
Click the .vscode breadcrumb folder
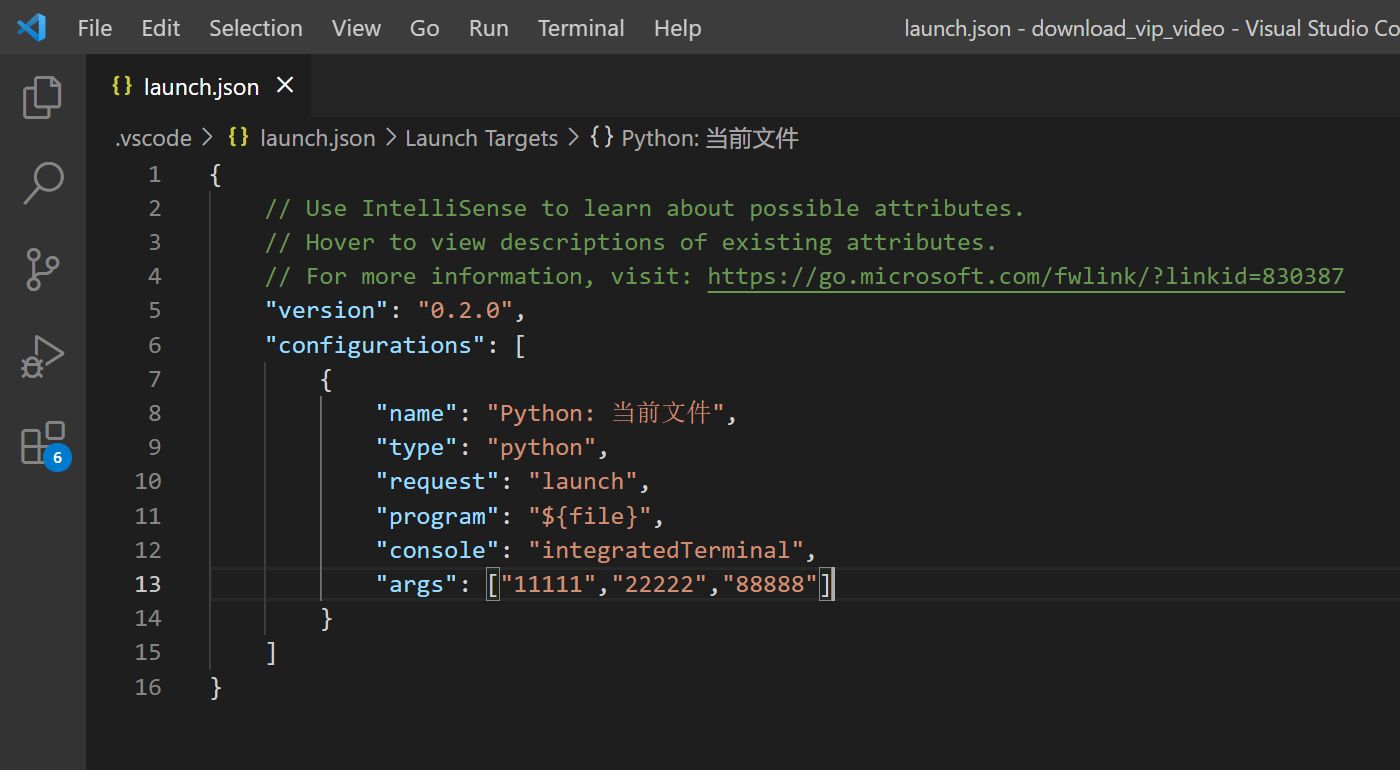[x=153, y=138]
